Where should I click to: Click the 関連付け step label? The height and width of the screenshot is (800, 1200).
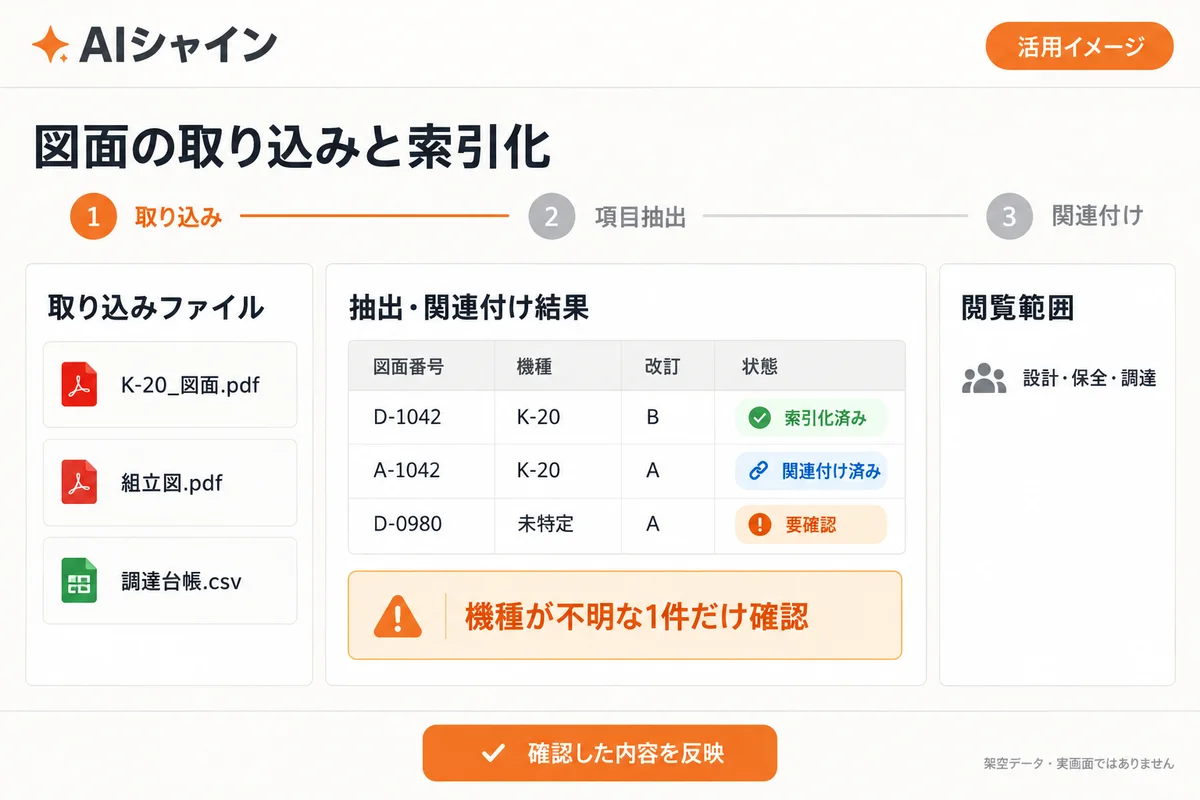click(x=1097, y=216)
